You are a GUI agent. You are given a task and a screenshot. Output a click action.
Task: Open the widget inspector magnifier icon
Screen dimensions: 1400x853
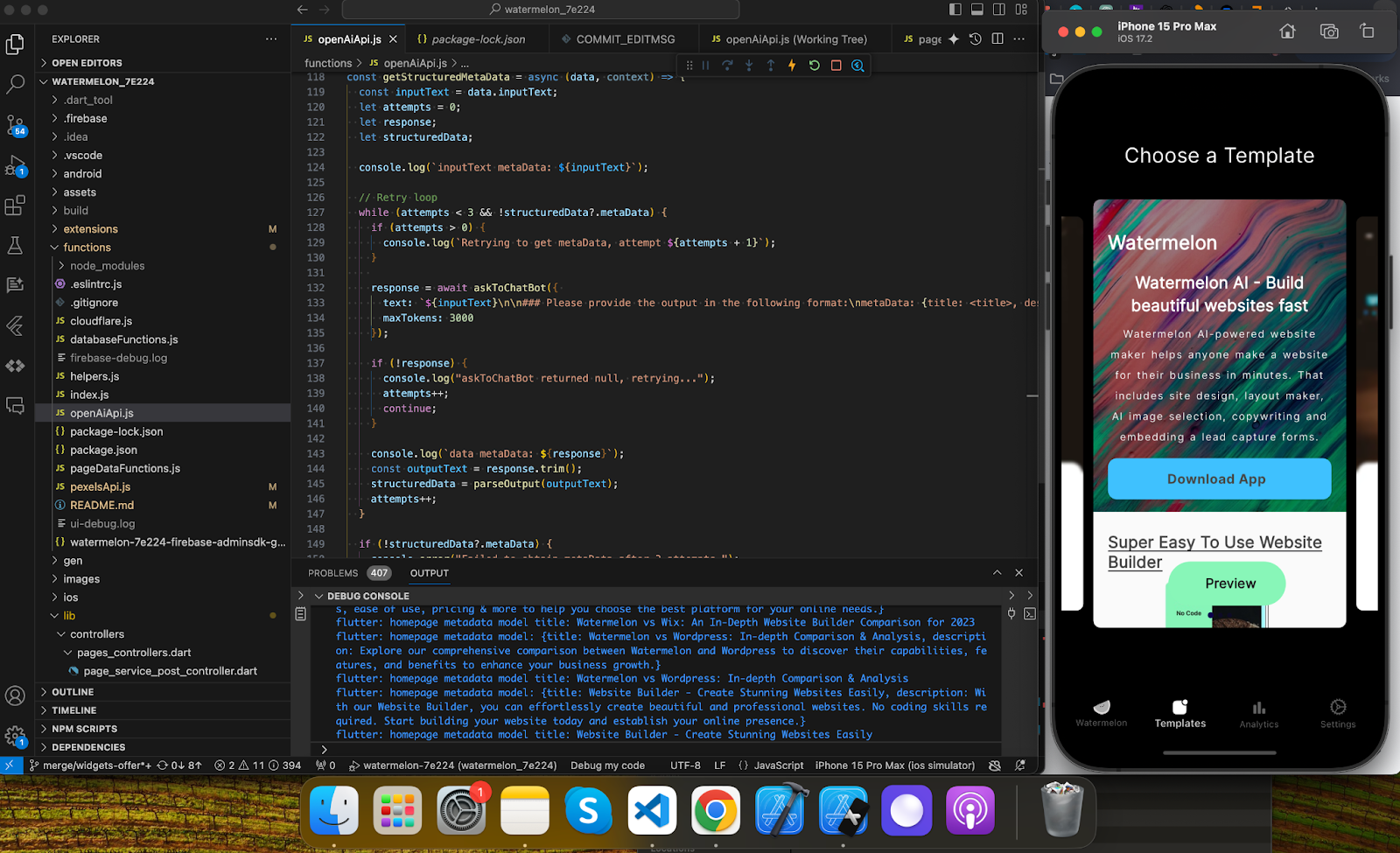pyautogui.click(x=857, y=66)
